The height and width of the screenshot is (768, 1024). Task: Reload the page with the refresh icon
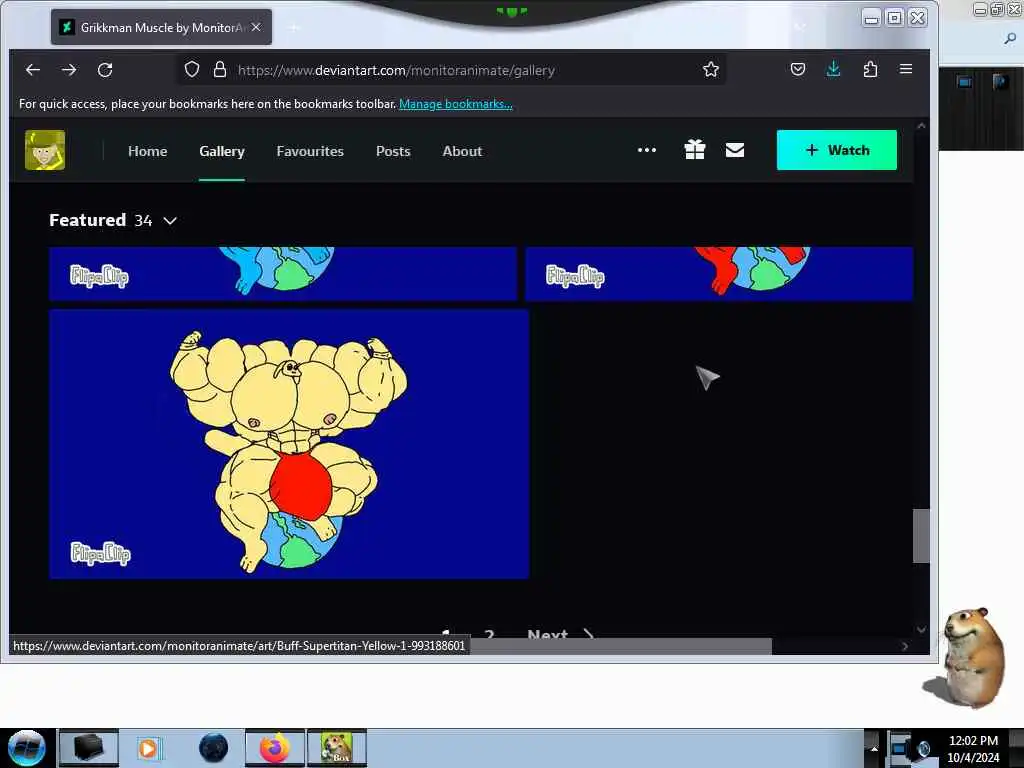coord(105,69)
